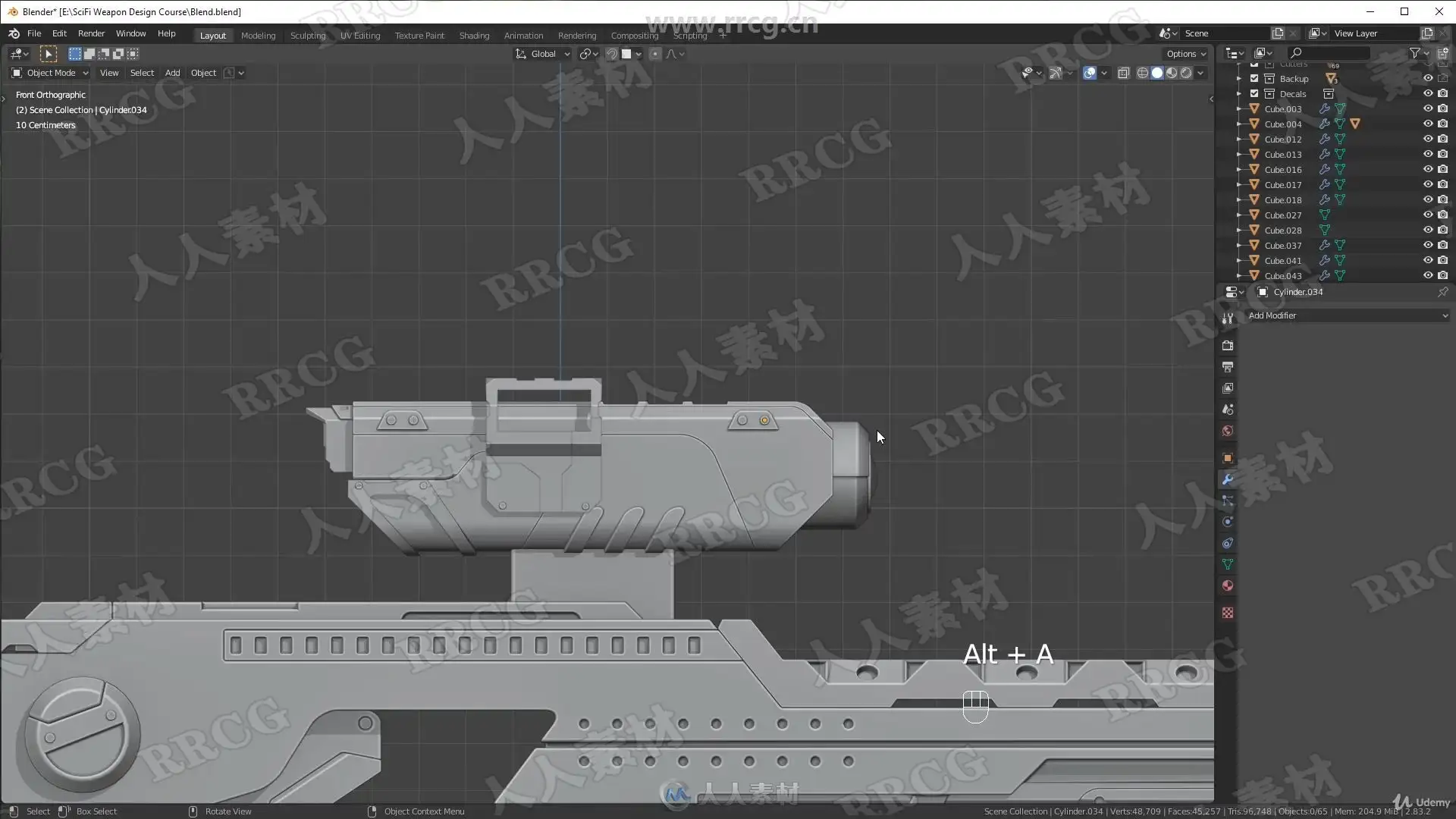Switch to the Sculpting workspace tab
Image resolution: width=1456 pixels, height=819 pixels.
307,36
